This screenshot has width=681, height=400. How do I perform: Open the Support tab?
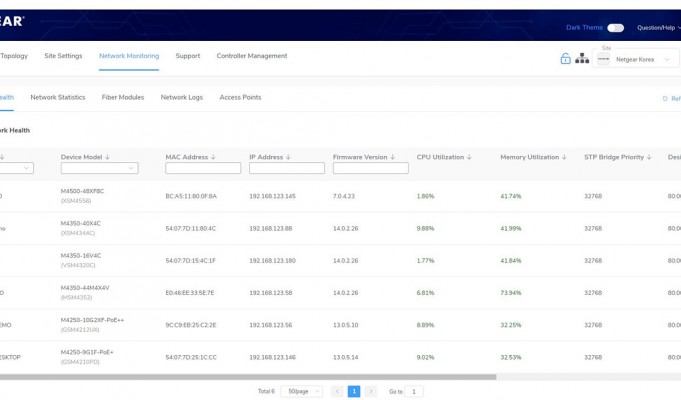pyautogui.click(x=188, y=56)
